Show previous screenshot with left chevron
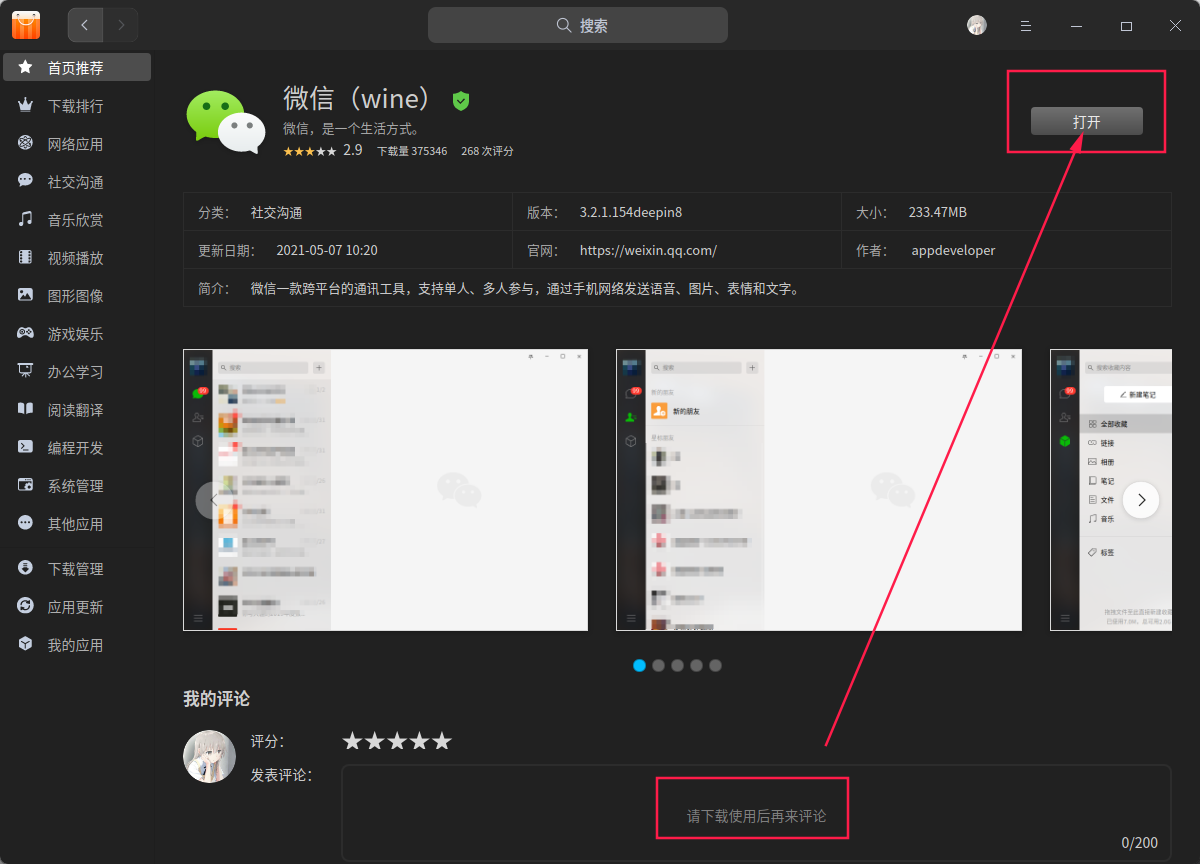Screen dimensions: 1200x864 [x=213, y=500]
